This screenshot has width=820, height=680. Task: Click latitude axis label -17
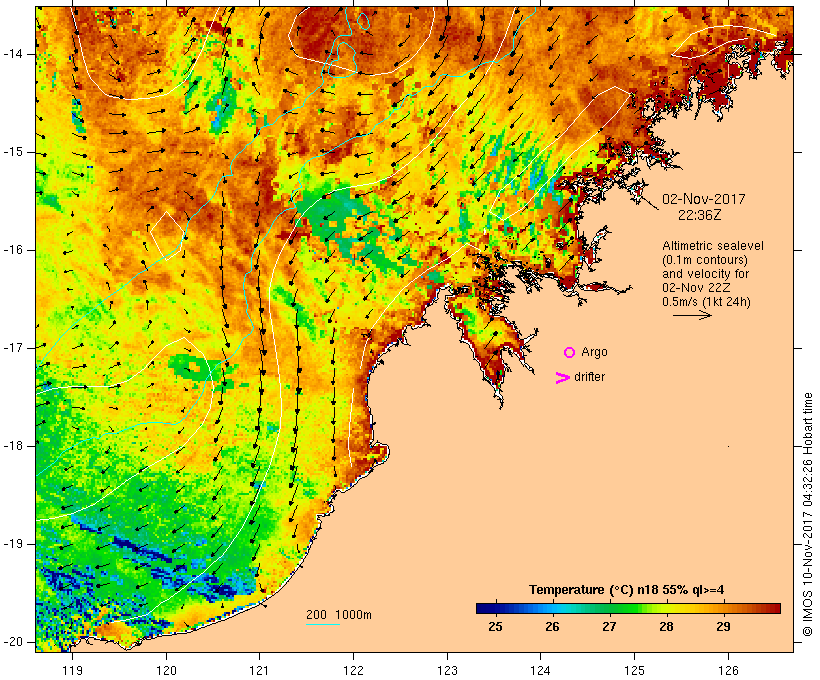(13, 348)
